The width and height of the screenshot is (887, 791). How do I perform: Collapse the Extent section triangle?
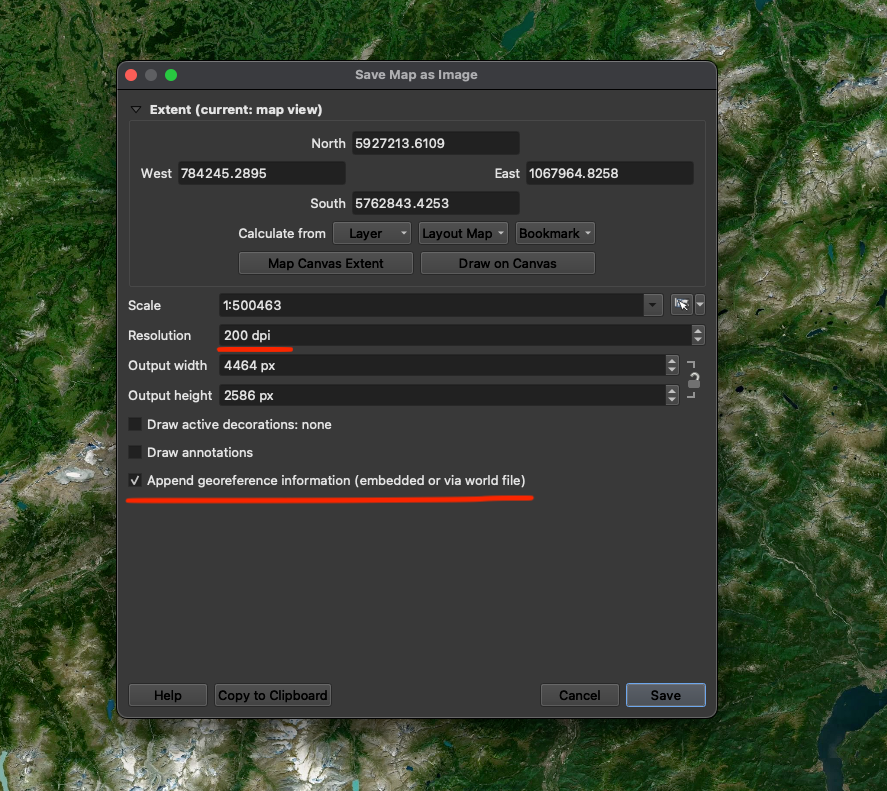[x=136, y=110]
